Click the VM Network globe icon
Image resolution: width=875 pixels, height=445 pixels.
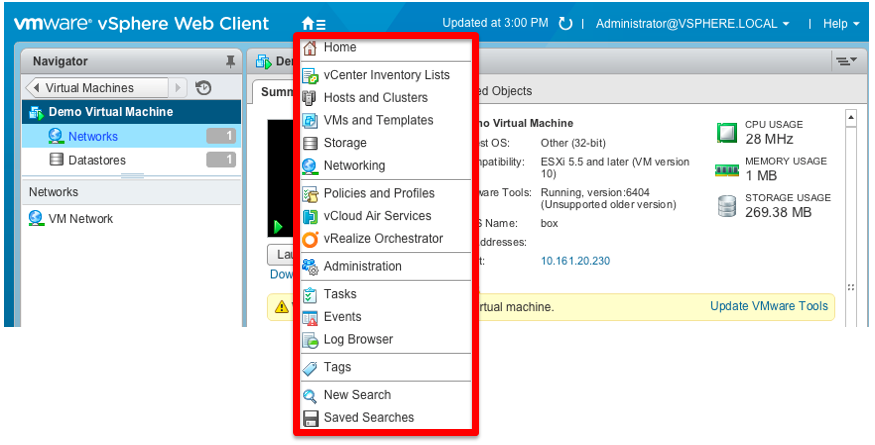pyautogui.click(x=36, y=218)
